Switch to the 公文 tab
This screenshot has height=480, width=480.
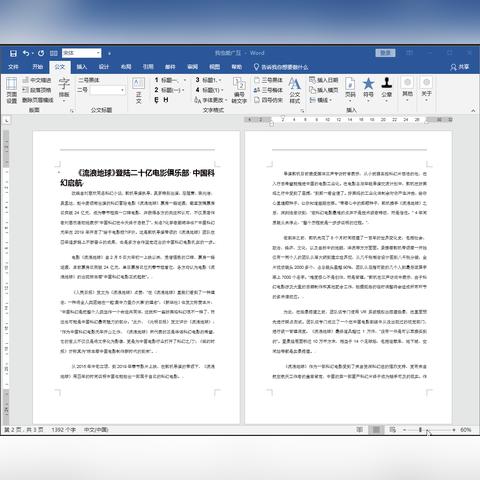pyautogui.click(x=60, y=67)
